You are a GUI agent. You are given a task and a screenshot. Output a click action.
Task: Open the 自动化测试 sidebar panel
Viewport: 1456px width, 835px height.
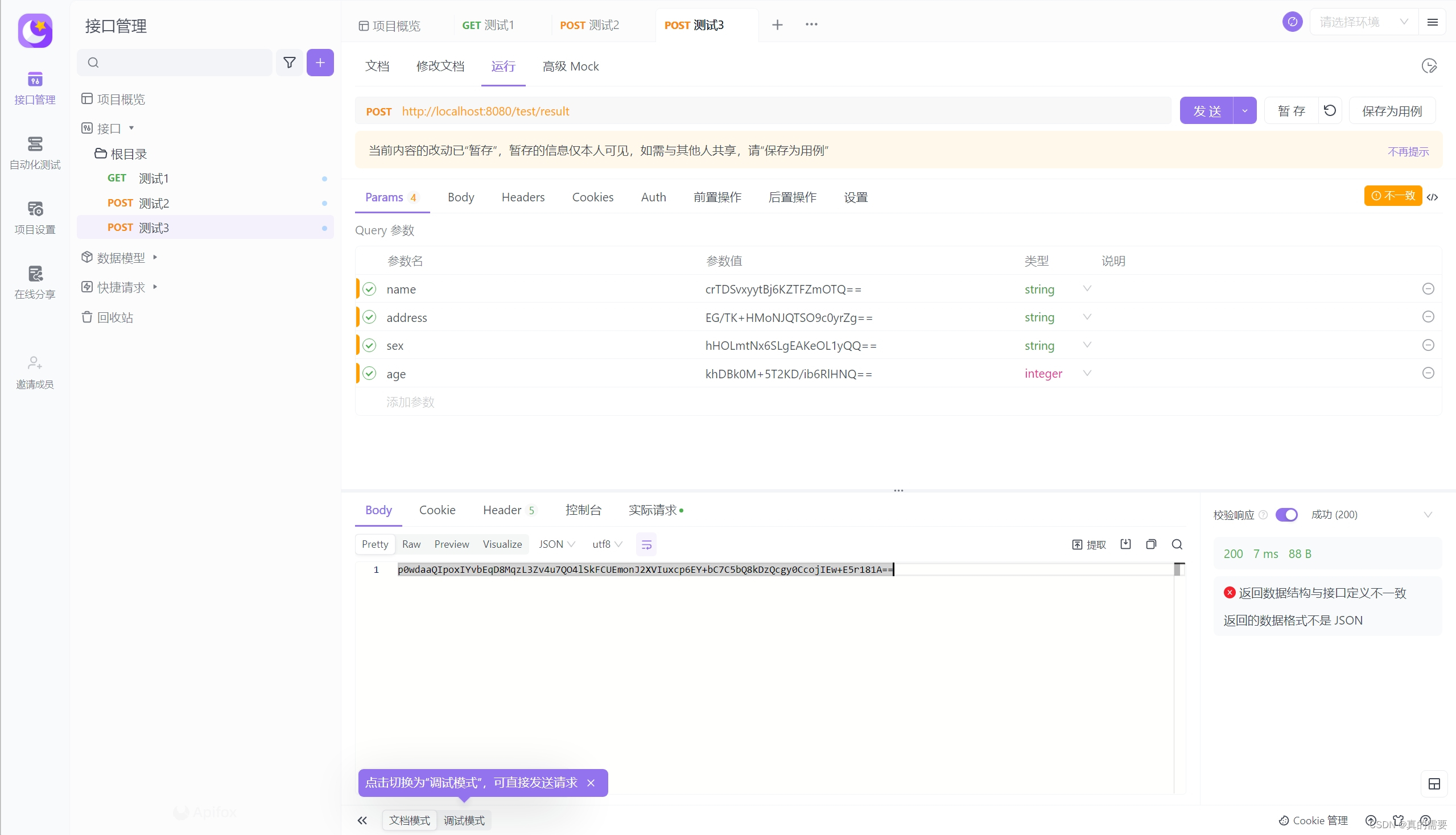tap(34, 152)
